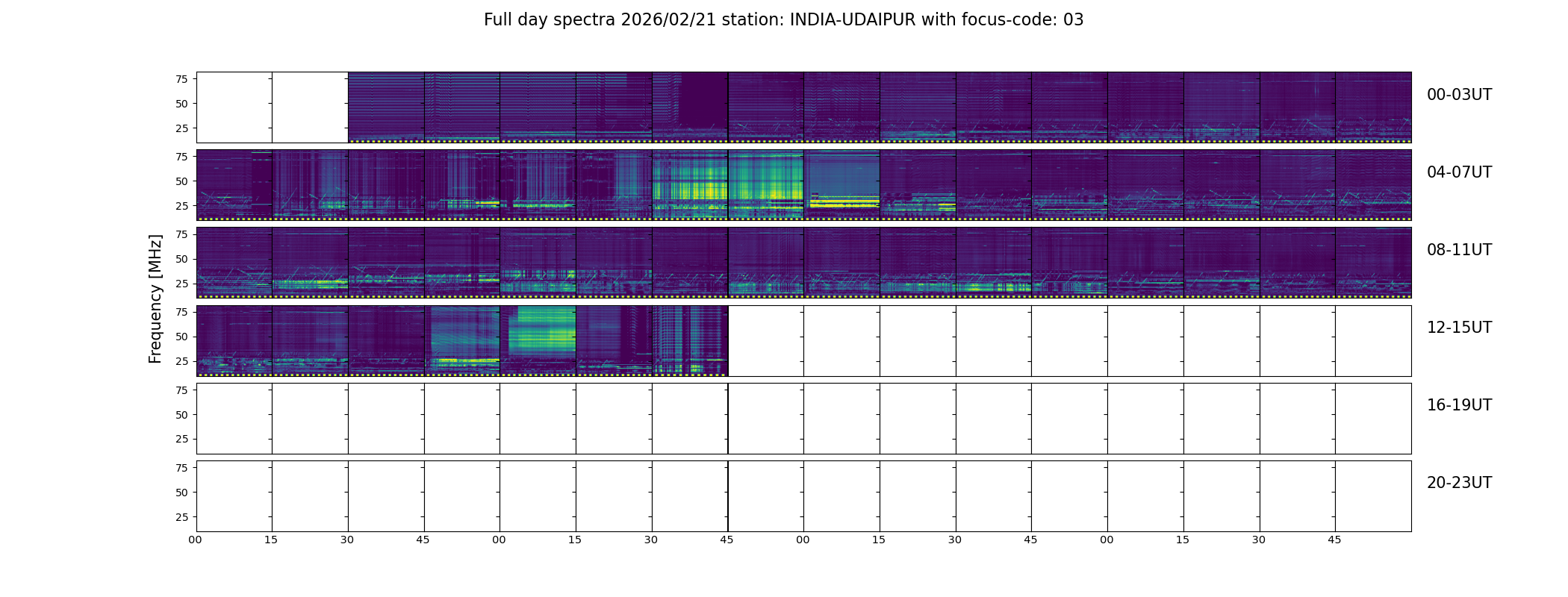Click the Frequency [MHz] axis label
Screen dimensions: 1568x597
coord(155,298)
